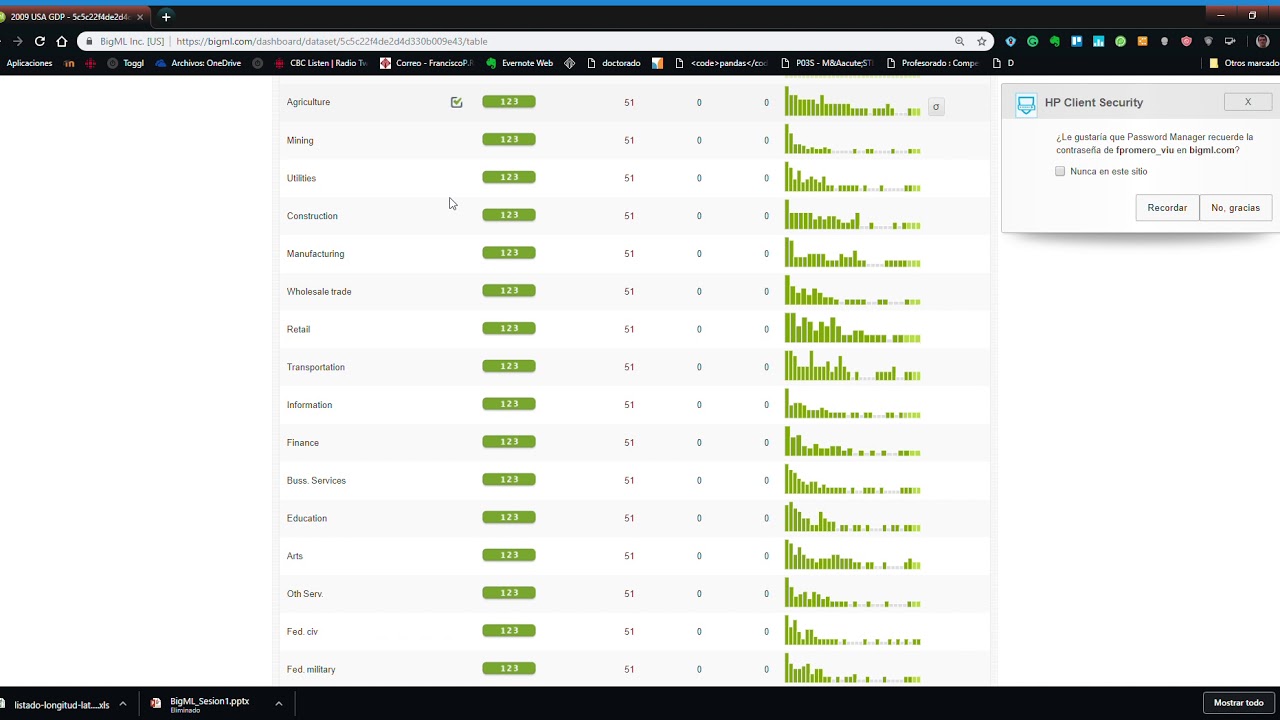Image resolution: width=1280 pixels, height=720 pixels.
Task: Open the BigML_Sesion1.pptx downloaded file
Action: point(208,704)
